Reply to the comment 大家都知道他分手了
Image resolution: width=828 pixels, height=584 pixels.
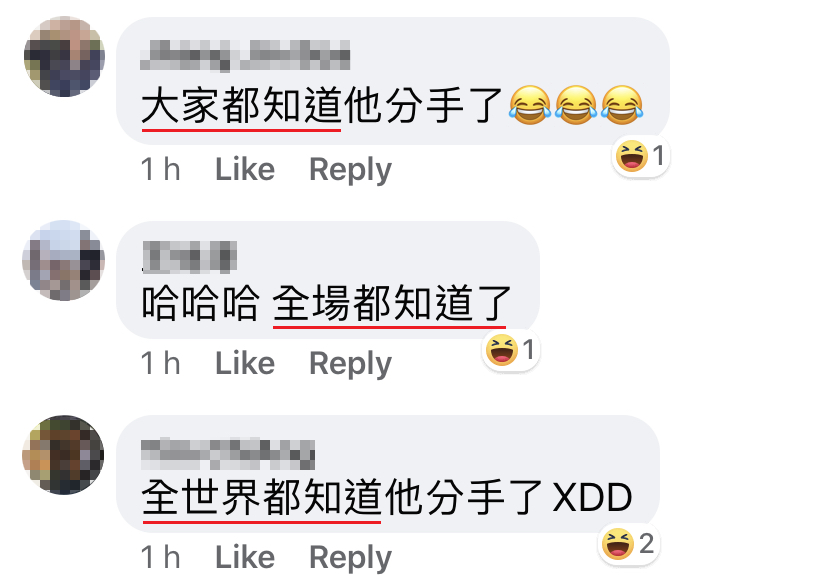point(350,170)
